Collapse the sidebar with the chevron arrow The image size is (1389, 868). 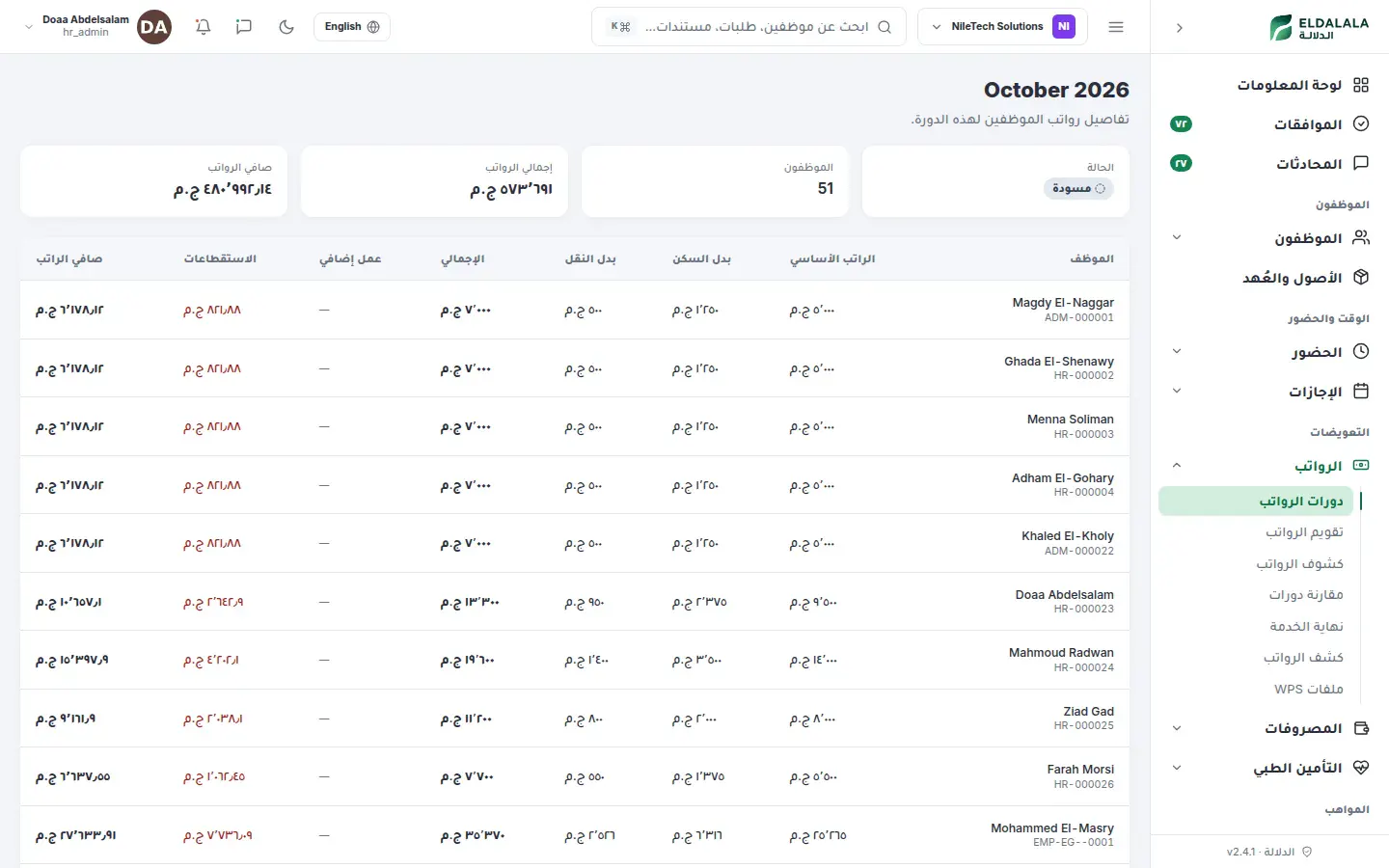[1179, 28]
